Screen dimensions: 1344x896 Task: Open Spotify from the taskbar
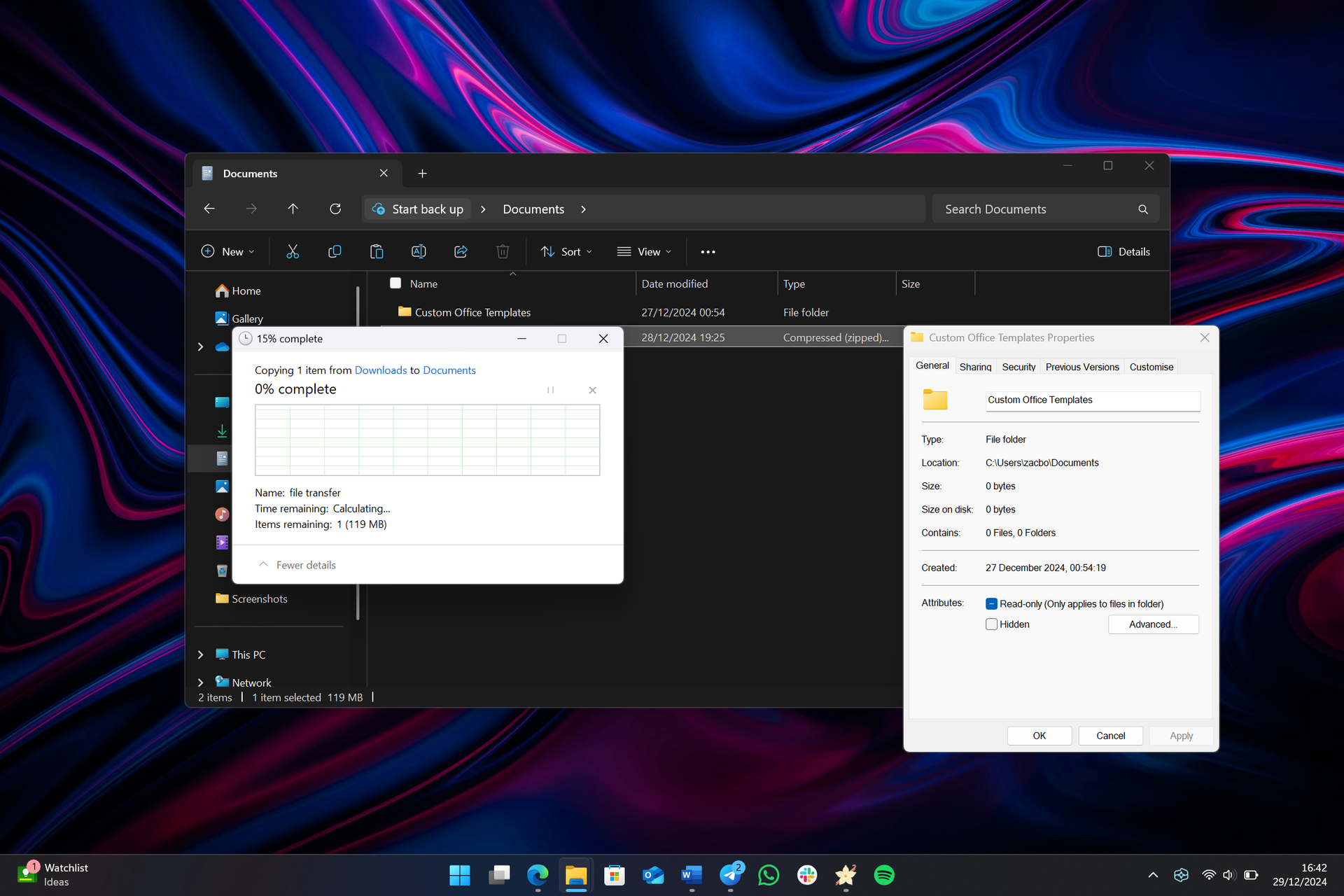click(883, 874)
